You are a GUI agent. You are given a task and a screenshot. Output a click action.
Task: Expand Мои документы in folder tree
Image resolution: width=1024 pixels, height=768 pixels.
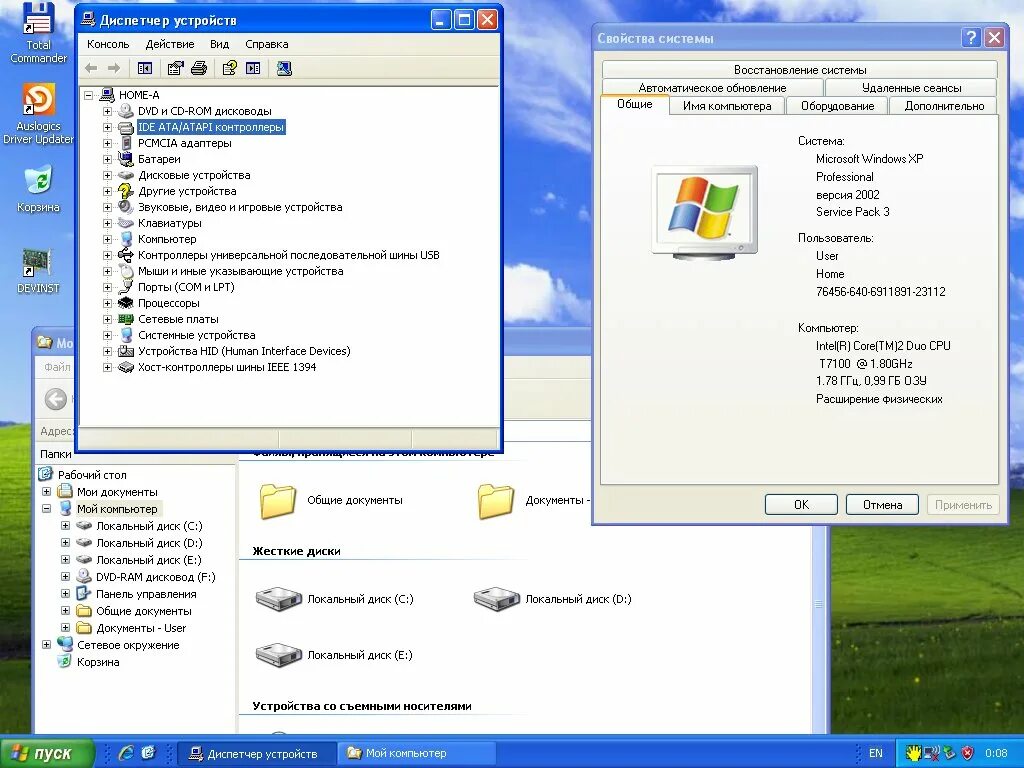click(46, 492)
